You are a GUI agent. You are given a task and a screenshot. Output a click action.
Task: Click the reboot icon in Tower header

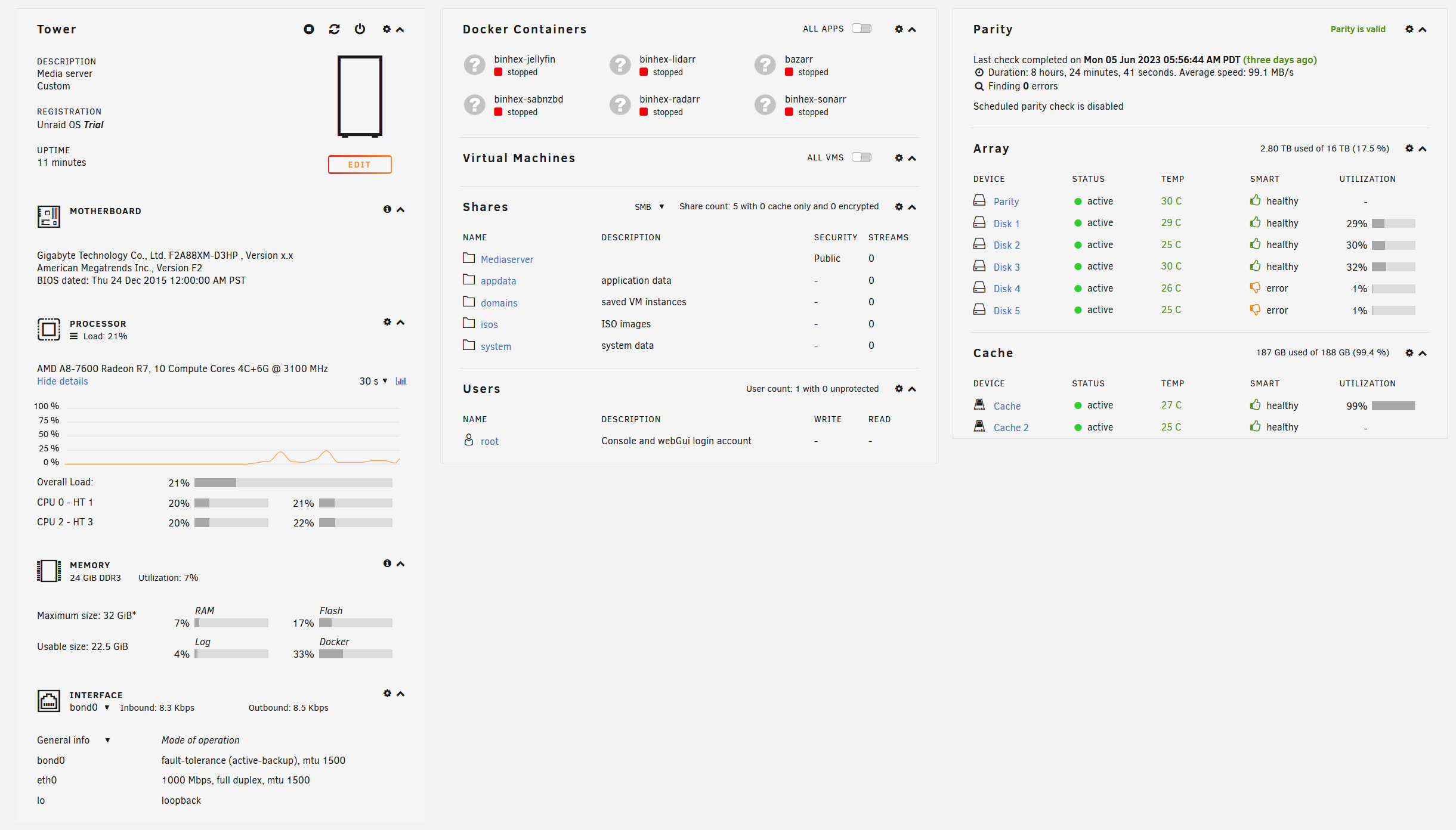coord(334,29)
